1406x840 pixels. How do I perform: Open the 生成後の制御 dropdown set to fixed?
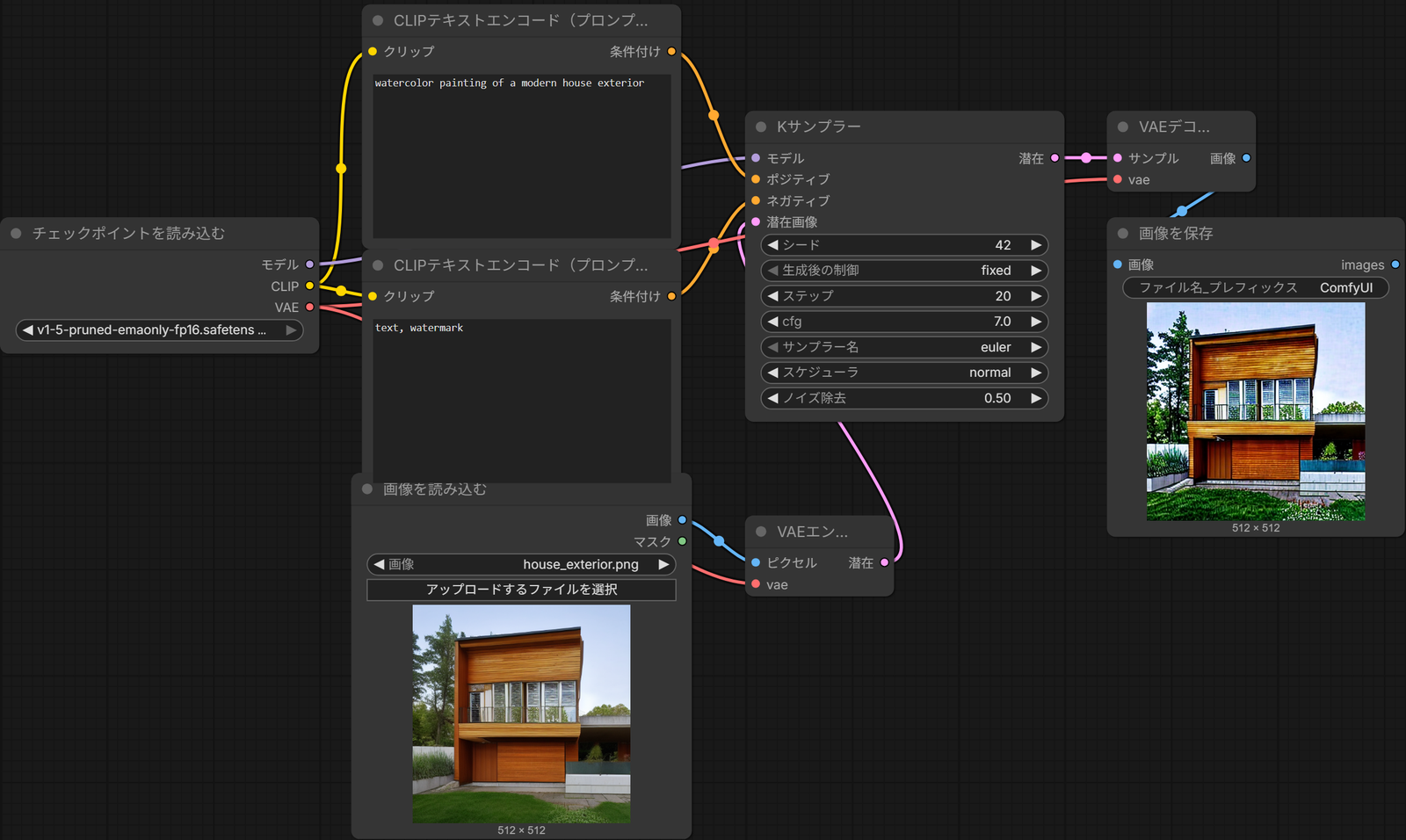pos(904,271)
